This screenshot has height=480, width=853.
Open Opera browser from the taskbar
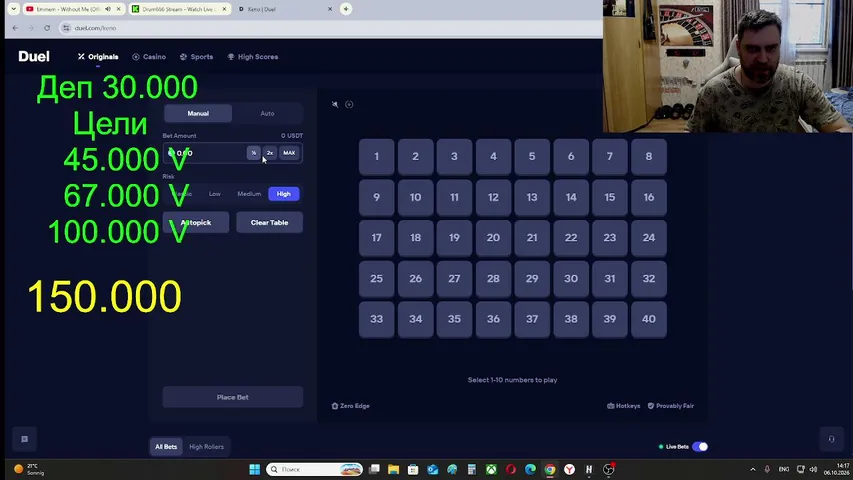(511, 469)
